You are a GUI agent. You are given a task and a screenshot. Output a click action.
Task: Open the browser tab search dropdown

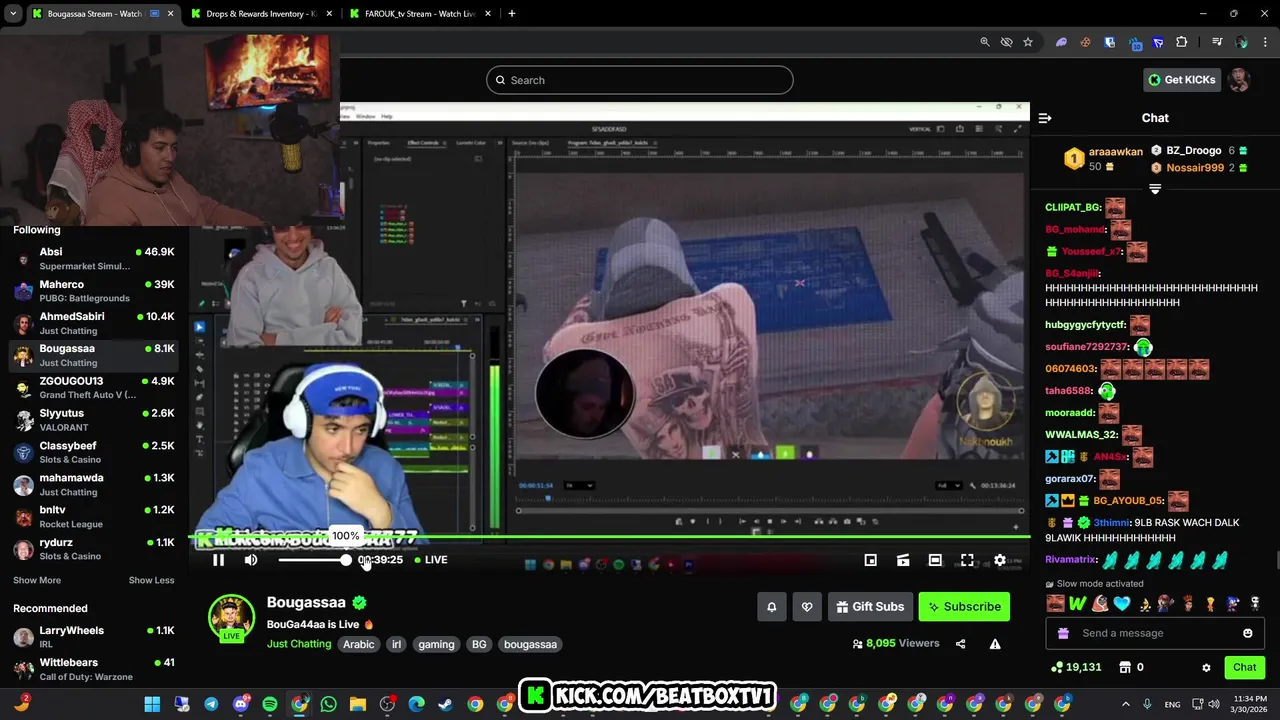coord(13,14)
